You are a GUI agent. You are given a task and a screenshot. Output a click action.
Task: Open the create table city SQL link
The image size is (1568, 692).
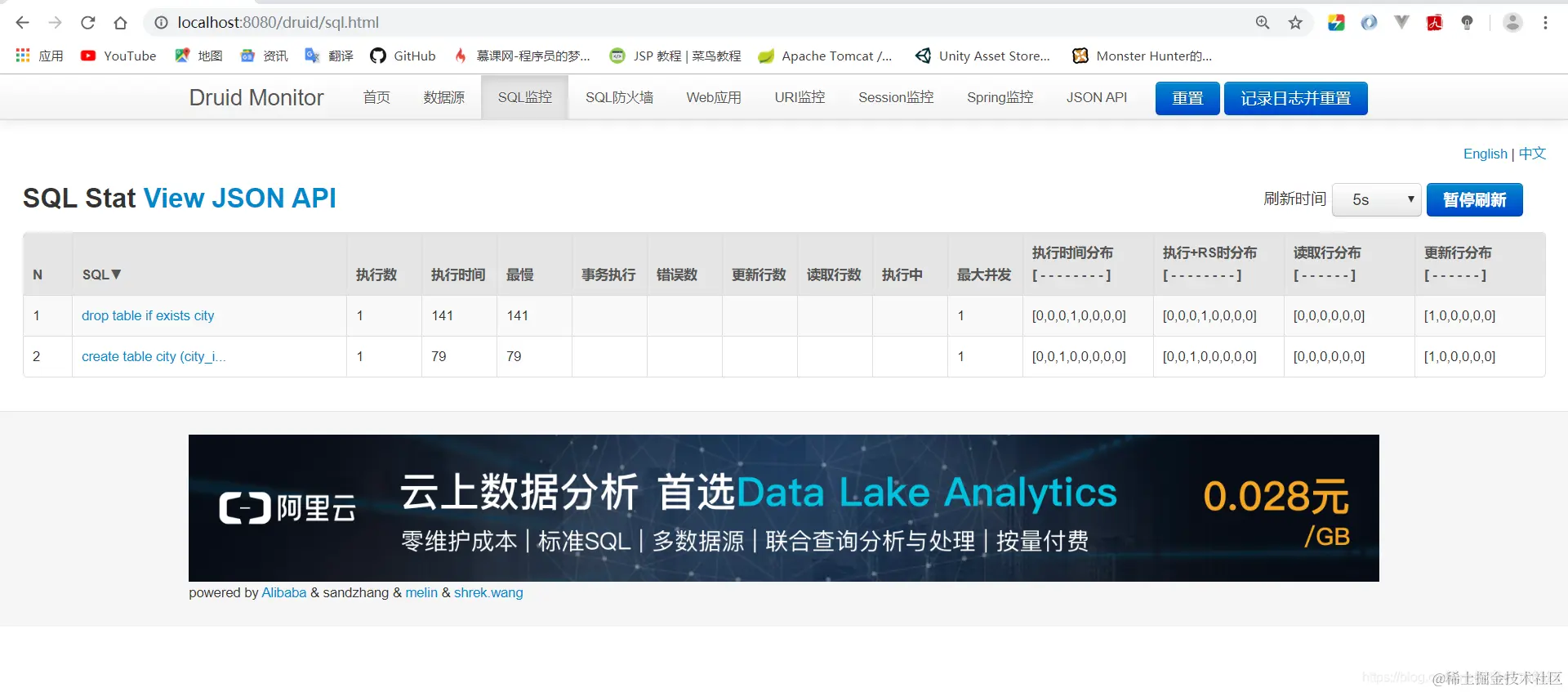click(x=154, y=356)
